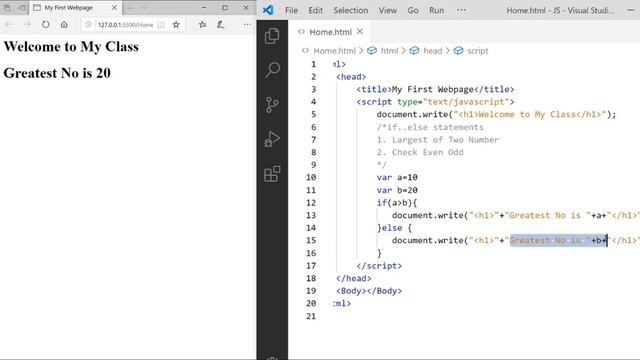Open the Extensions view
This screenshot has width=640, height=360.
272,174
